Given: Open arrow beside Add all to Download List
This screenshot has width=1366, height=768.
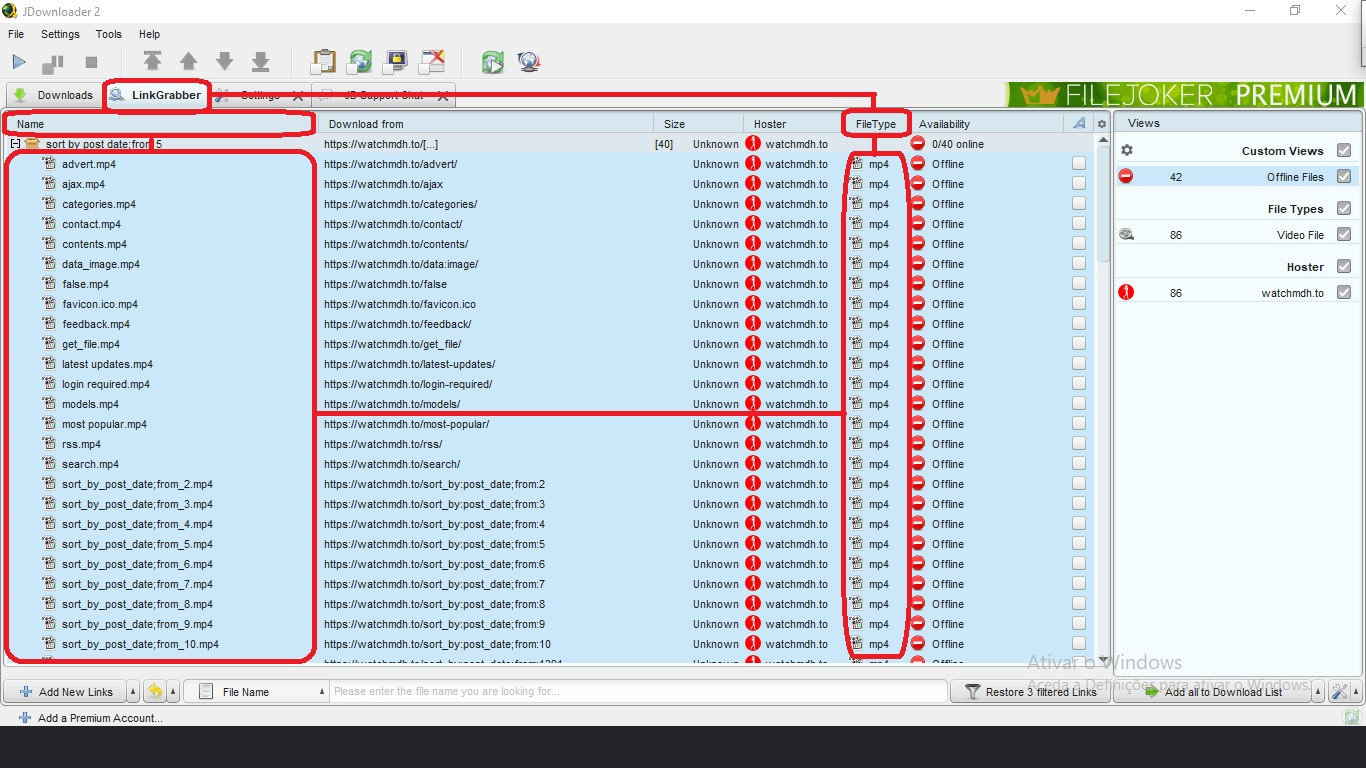Looking at the screenshot, I should [x=1317, y=691].
